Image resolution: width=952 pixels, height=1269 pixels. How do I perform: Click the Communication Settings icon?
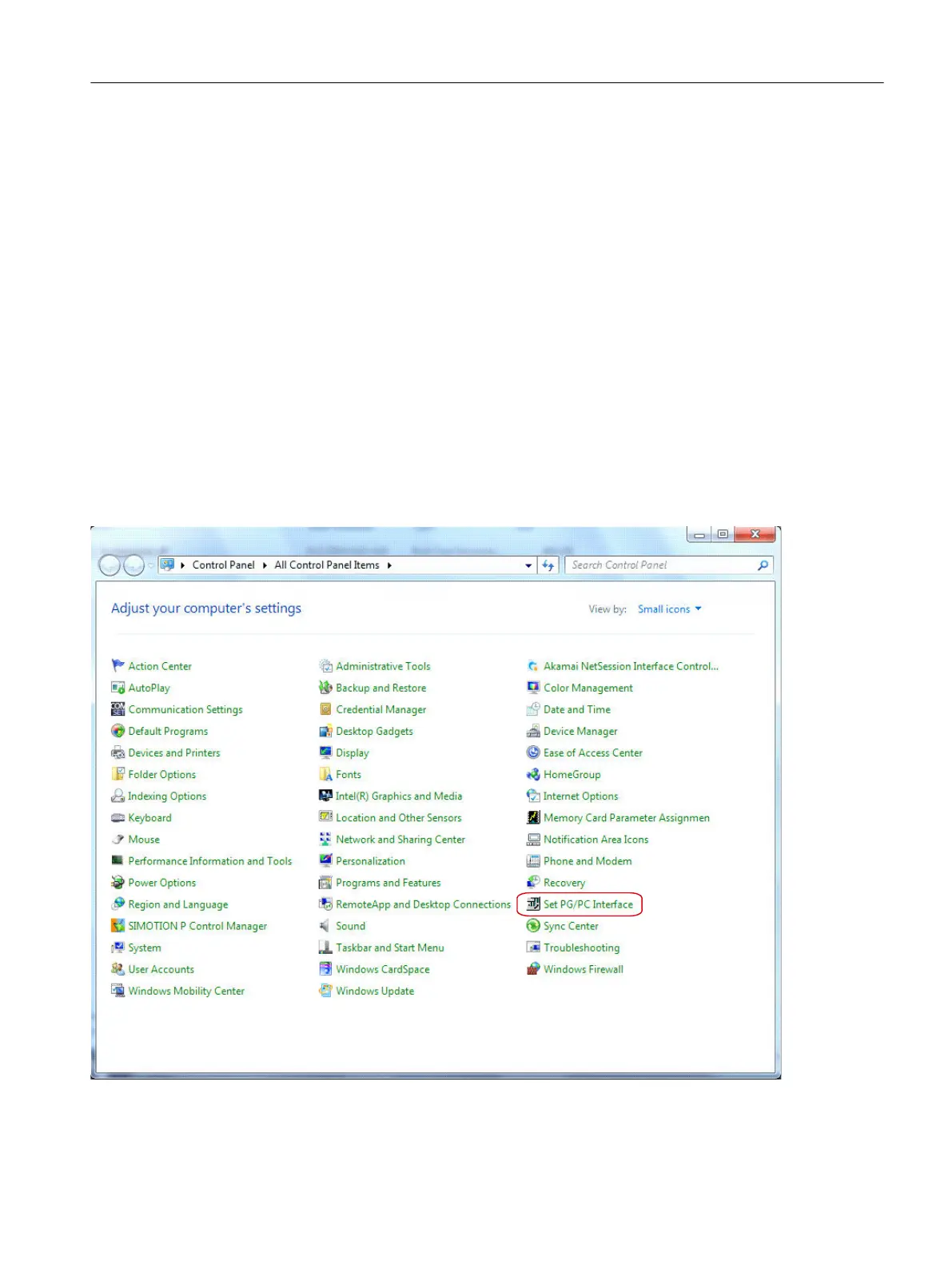point(118,708)
